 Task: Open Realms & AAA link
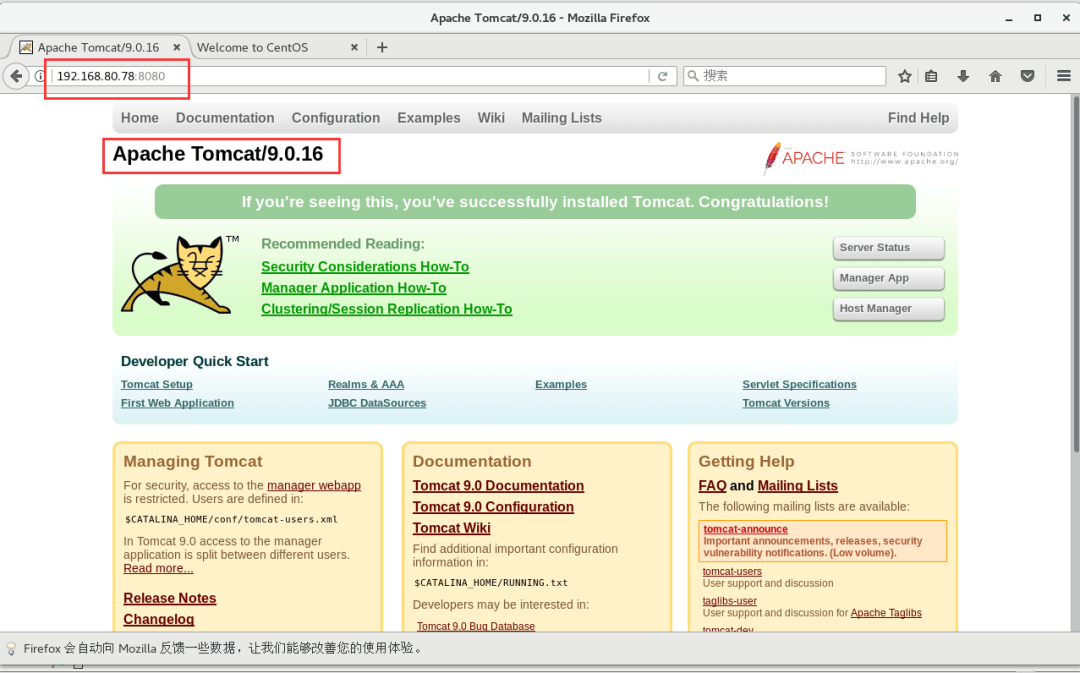pyautogui.click(x=366, y=384)
